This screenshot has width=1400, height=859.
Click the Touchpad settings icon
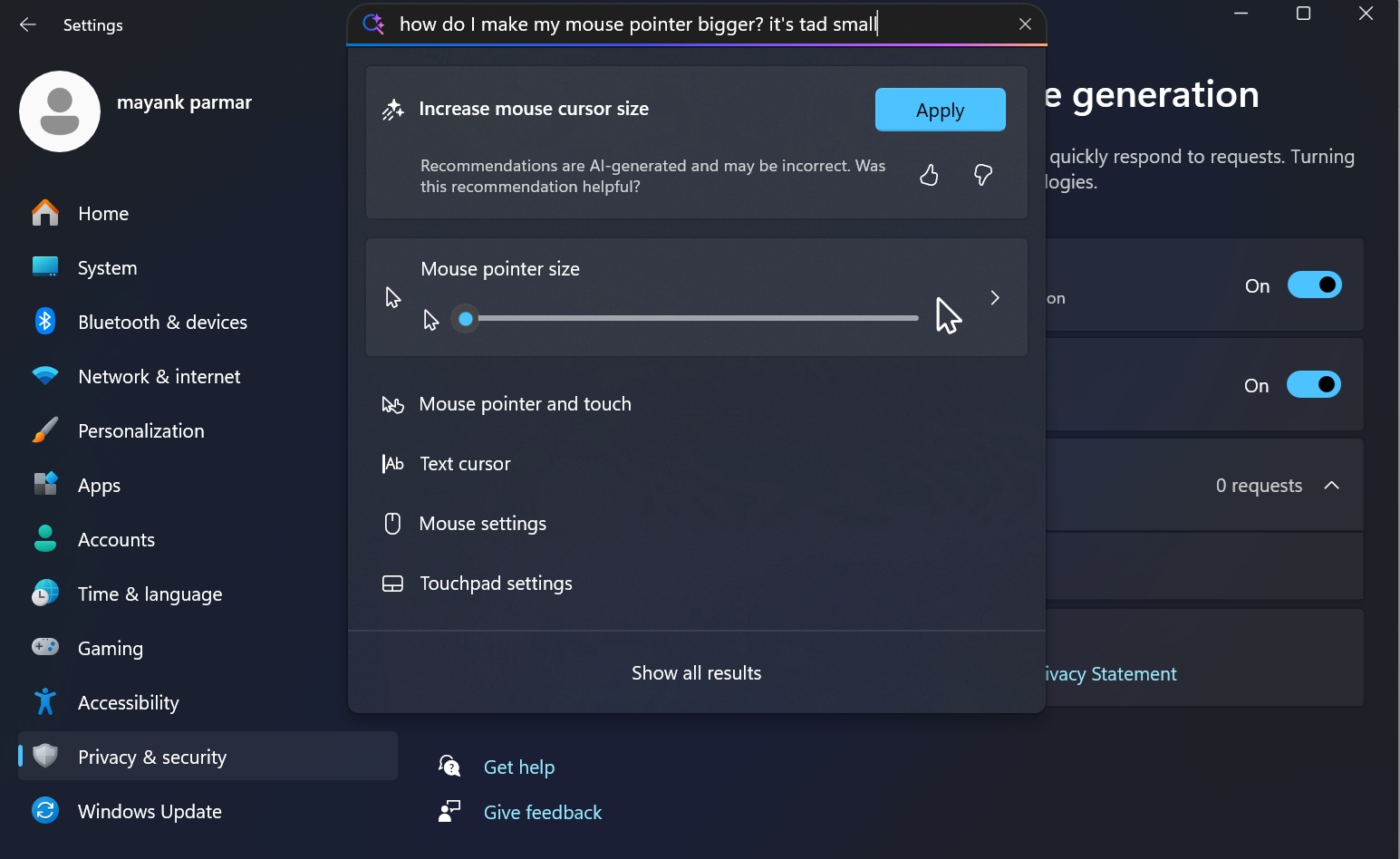point(392,584)
